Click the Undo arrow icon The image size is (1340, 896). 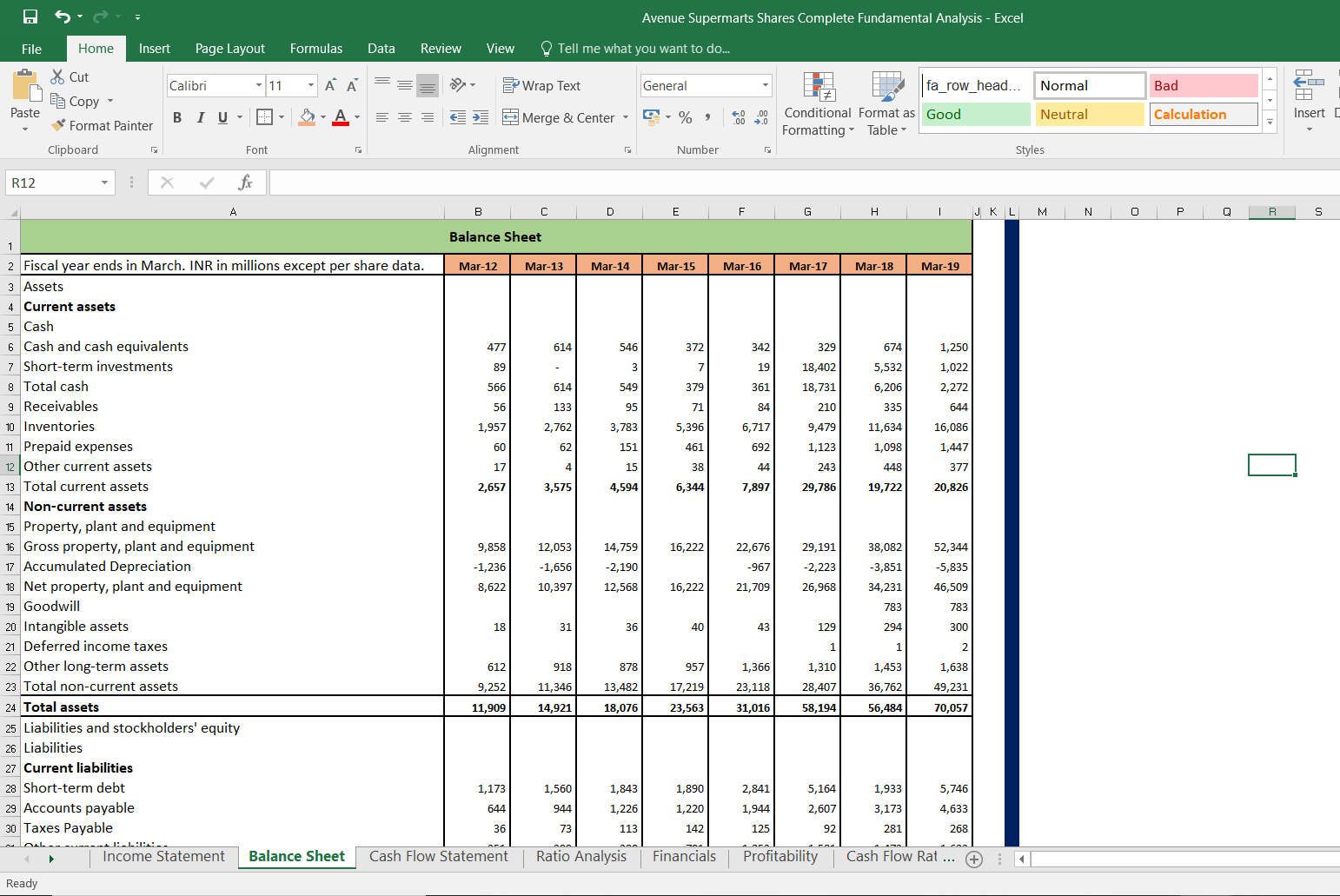click(x=63, y=17)
